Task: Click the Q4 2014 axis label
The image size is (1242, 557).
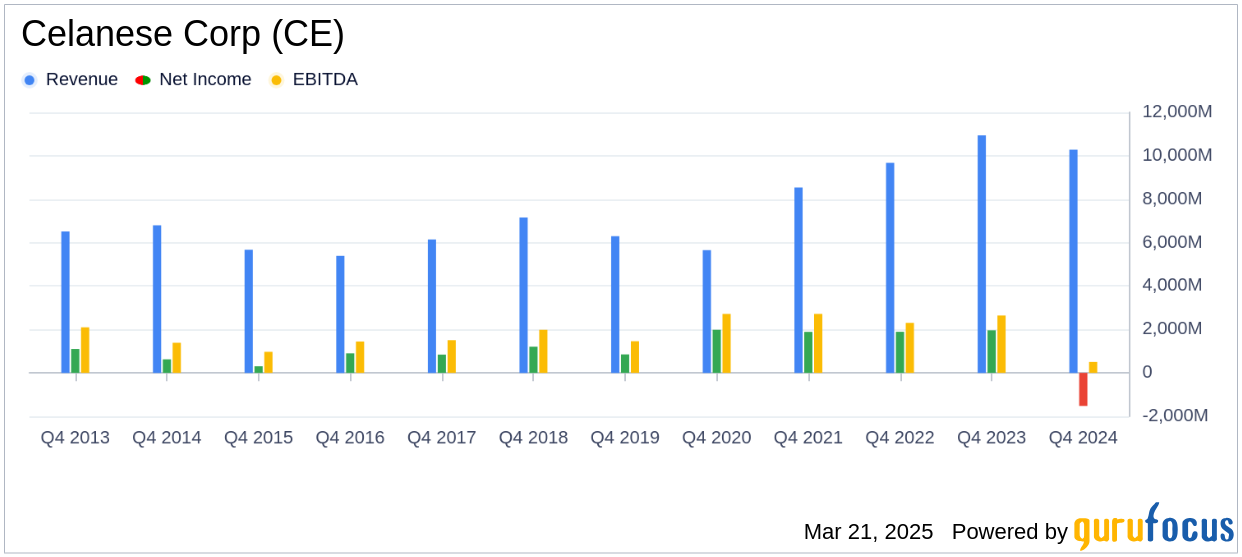Action: pos(167,438)
